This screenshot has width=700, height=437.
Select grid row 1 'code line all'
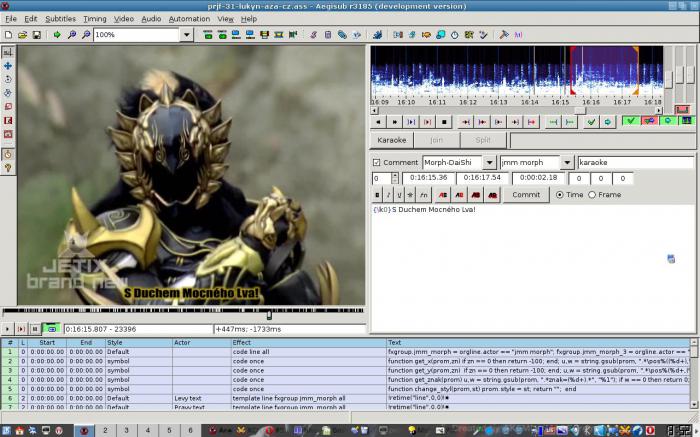click(x=346, y=352)
